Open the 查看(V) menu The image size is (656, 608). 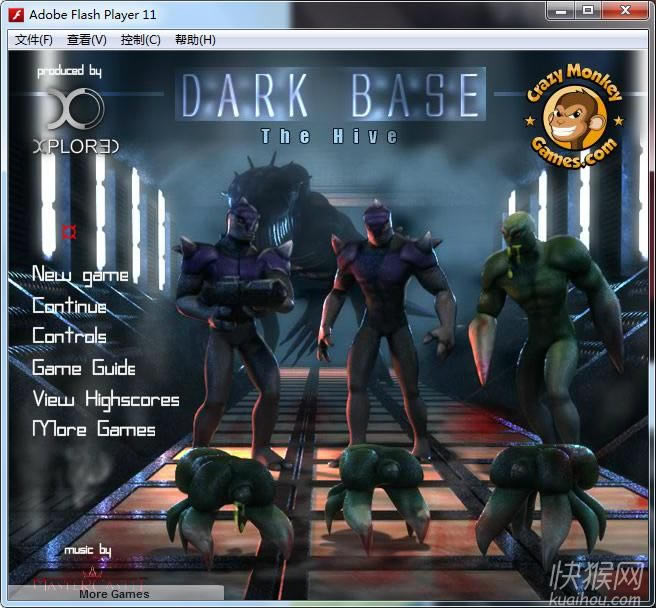(86, 40)
